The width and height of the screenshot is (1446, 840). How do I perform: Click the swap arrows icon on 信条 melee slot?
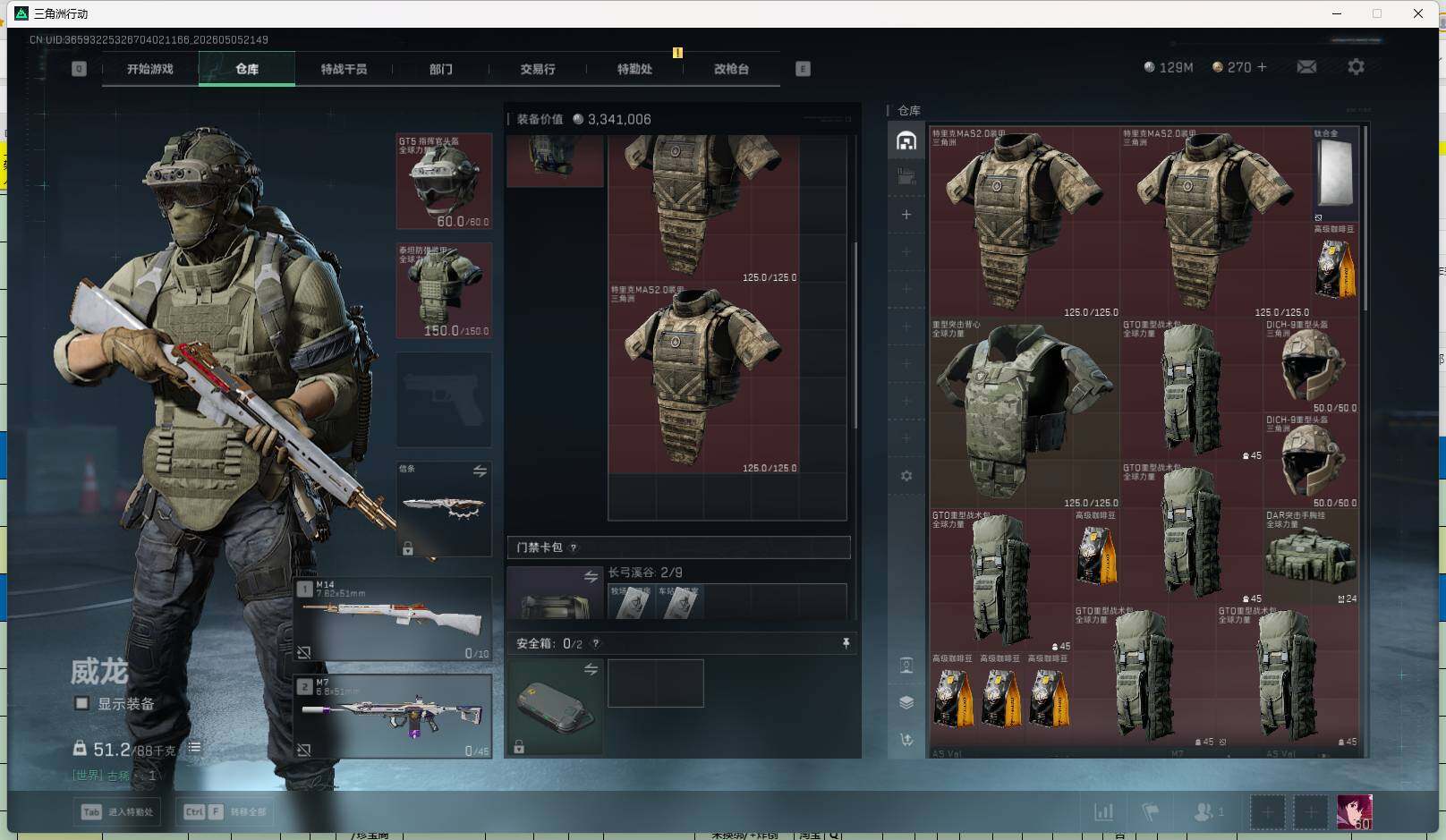[x=480, y=471]
